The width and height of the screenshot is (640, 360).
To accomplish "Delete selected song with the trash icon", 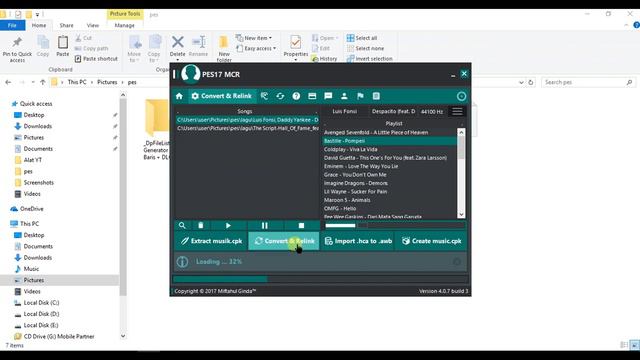I will [x=201, y=225].
